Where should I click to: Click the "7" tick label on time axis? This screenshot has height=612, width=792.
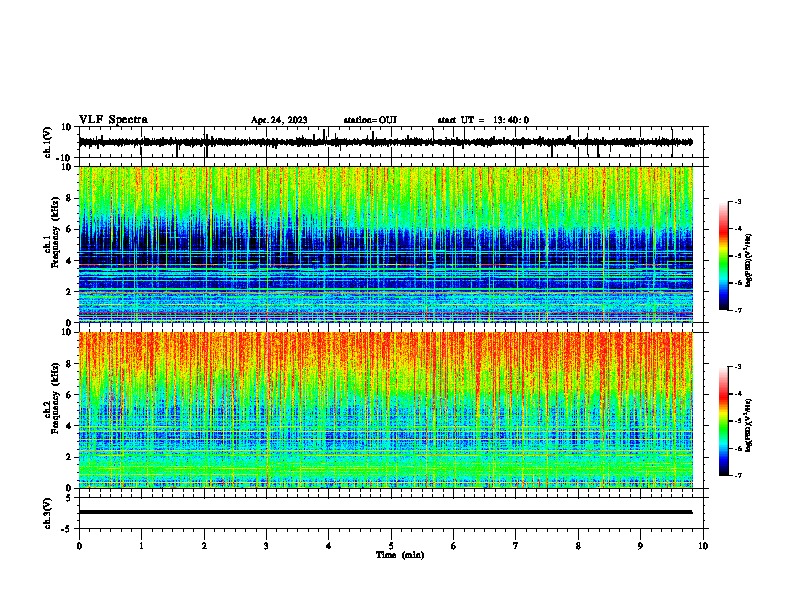point(516,546)
